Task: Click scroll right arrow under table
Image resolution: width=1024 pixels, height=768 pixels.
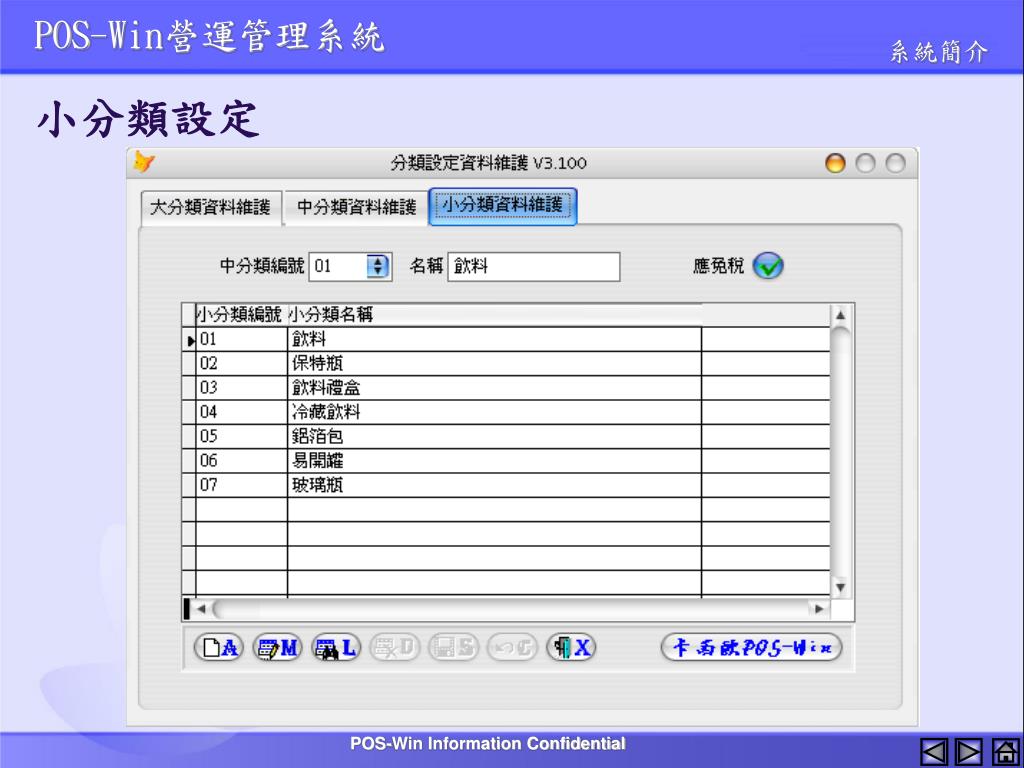Action: click(818, 609)
